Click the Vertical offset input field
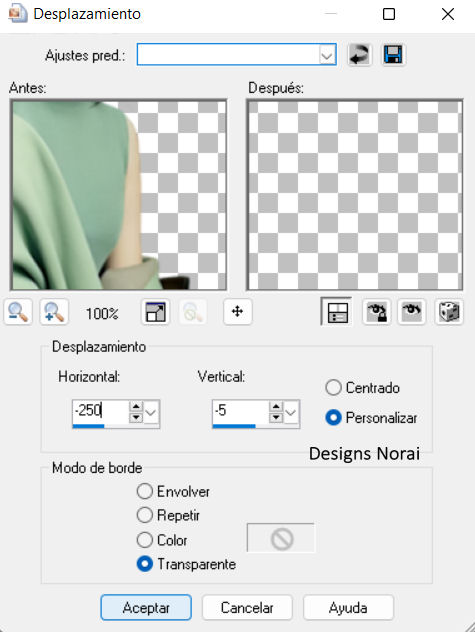Image resolution: width=475 pixels, height=632 pixels. tap(240, 412)
